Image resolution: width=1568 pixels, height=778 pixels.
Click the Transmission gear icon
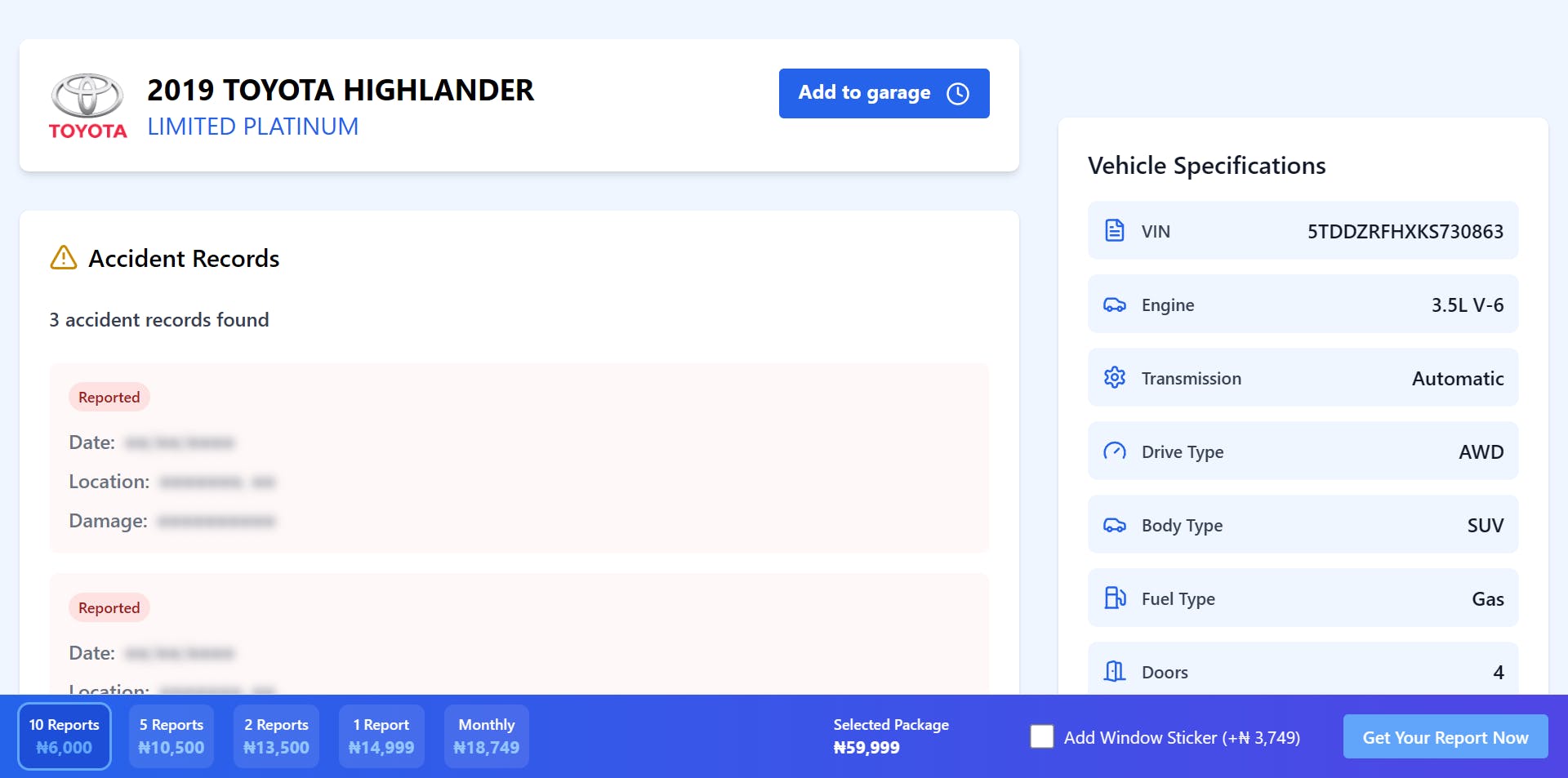pos(1114,377)
